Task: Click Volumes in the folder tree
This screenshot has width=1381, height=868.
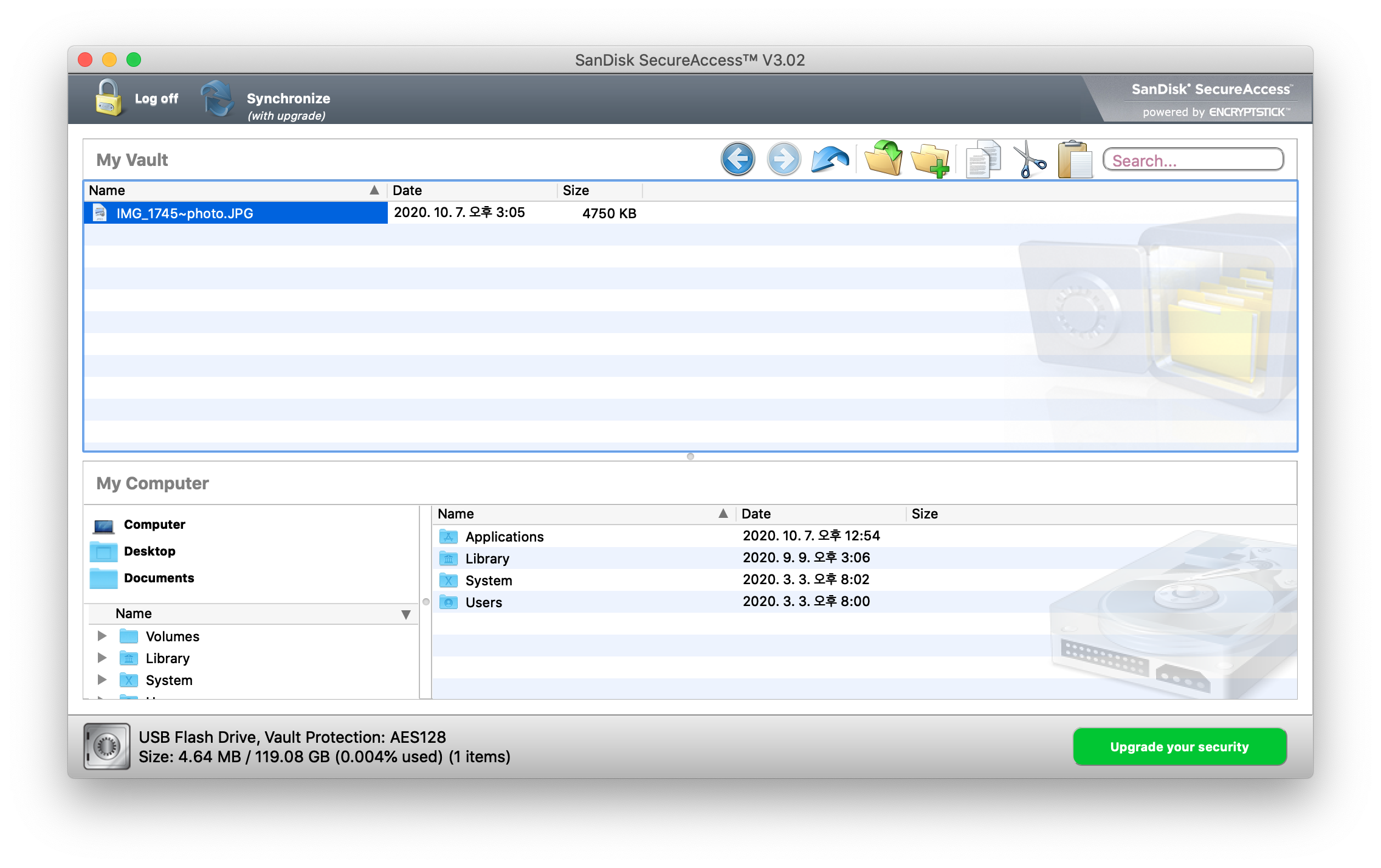Action: (x=173, y=636)
